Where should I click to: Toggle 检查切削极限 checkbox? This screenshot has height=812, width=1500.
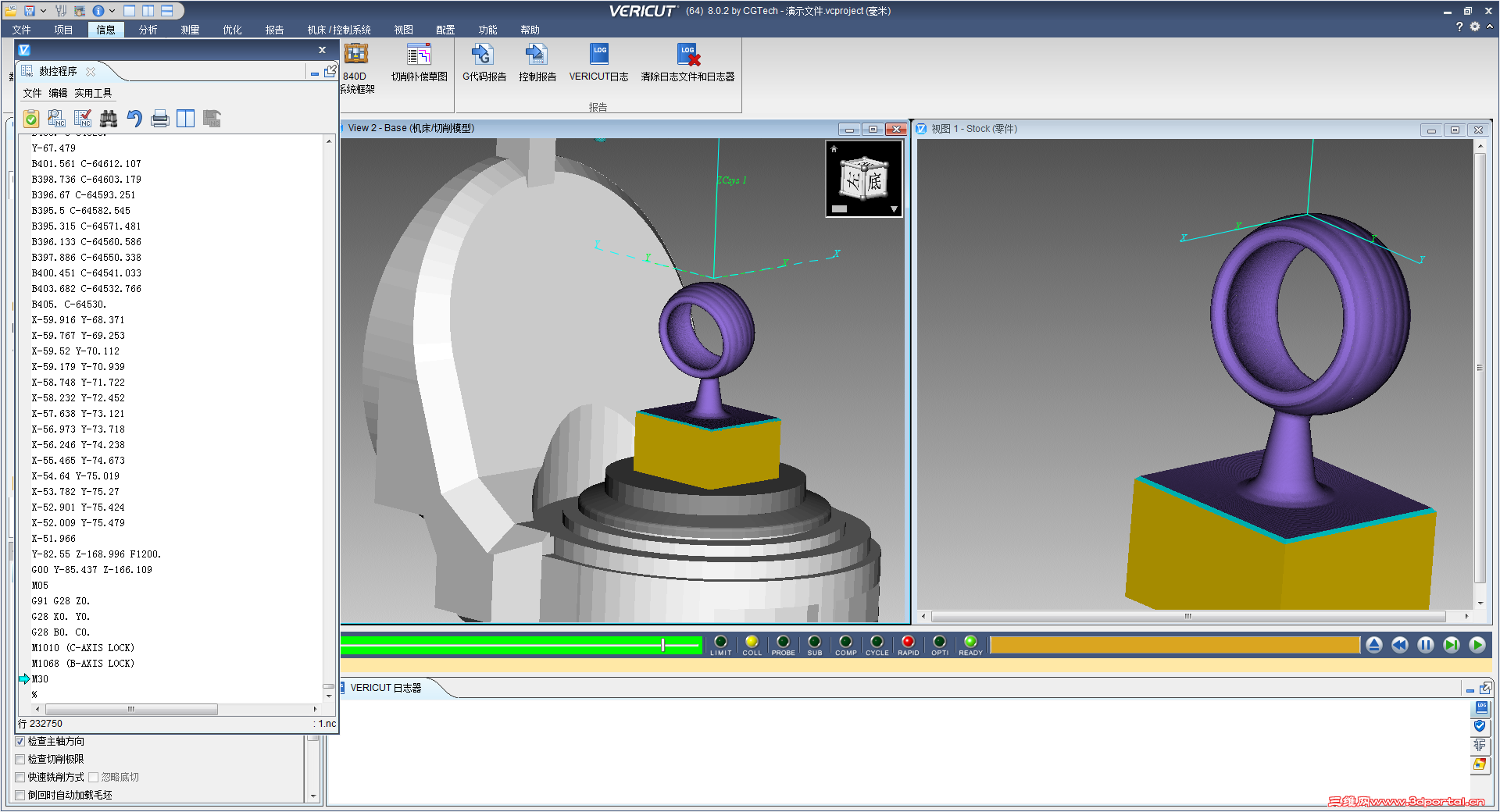(x=20, y=760)
